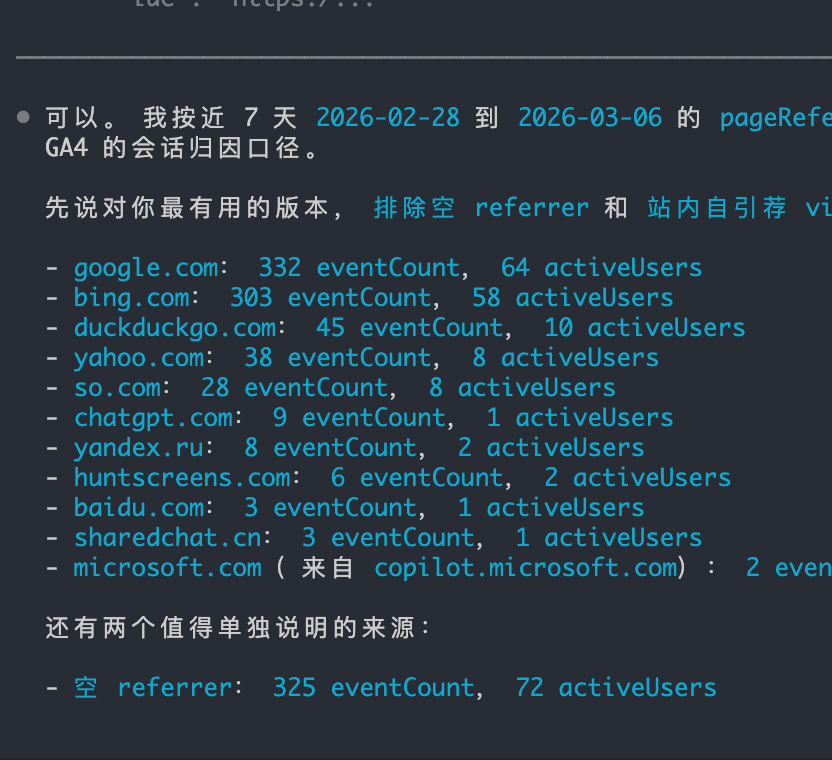Click the 38 eventCount value
832x760 pixels.
[x=337, y=358]
